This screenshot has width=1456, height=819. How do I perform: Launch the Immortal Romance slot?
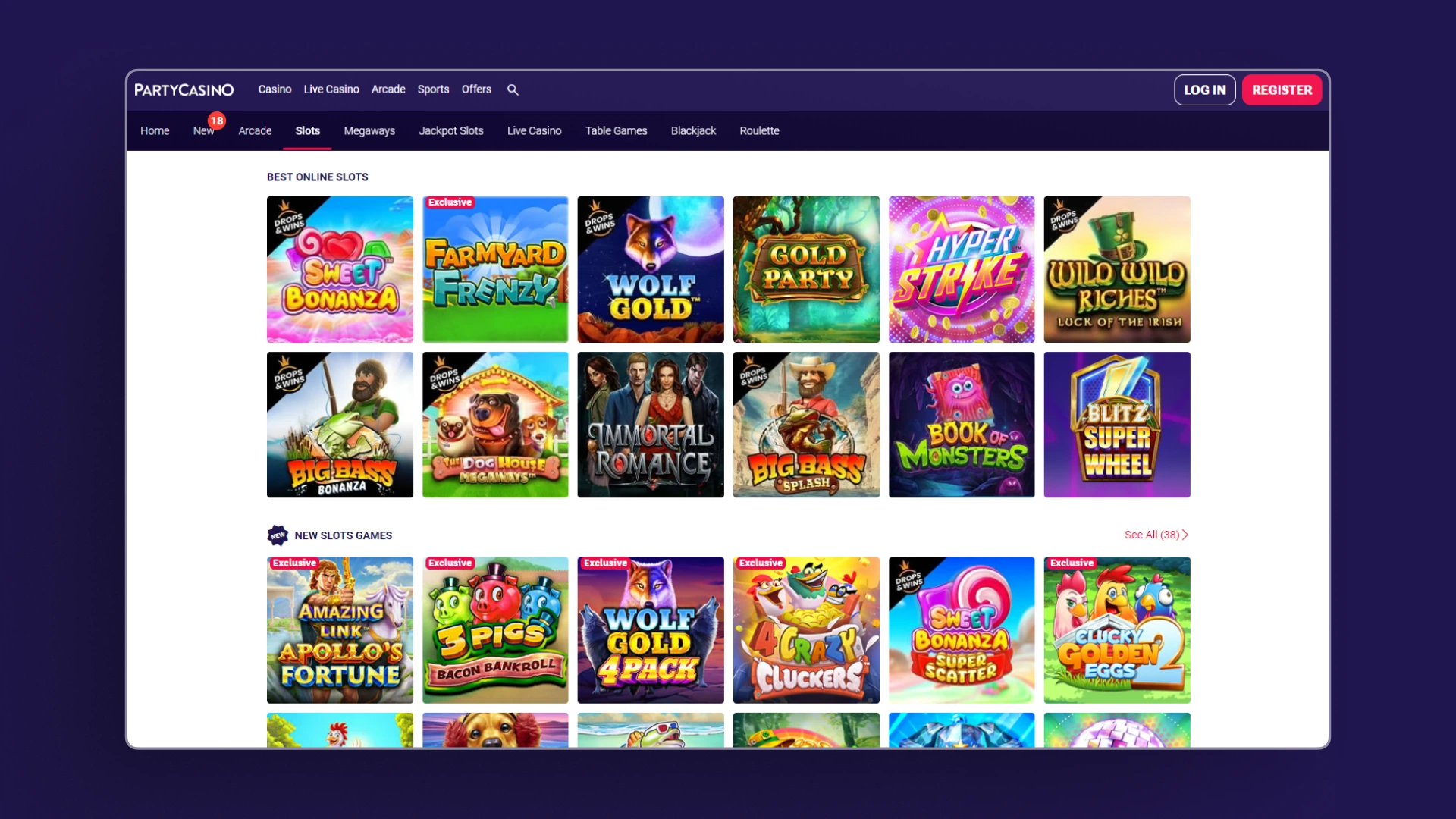point(651,425)
